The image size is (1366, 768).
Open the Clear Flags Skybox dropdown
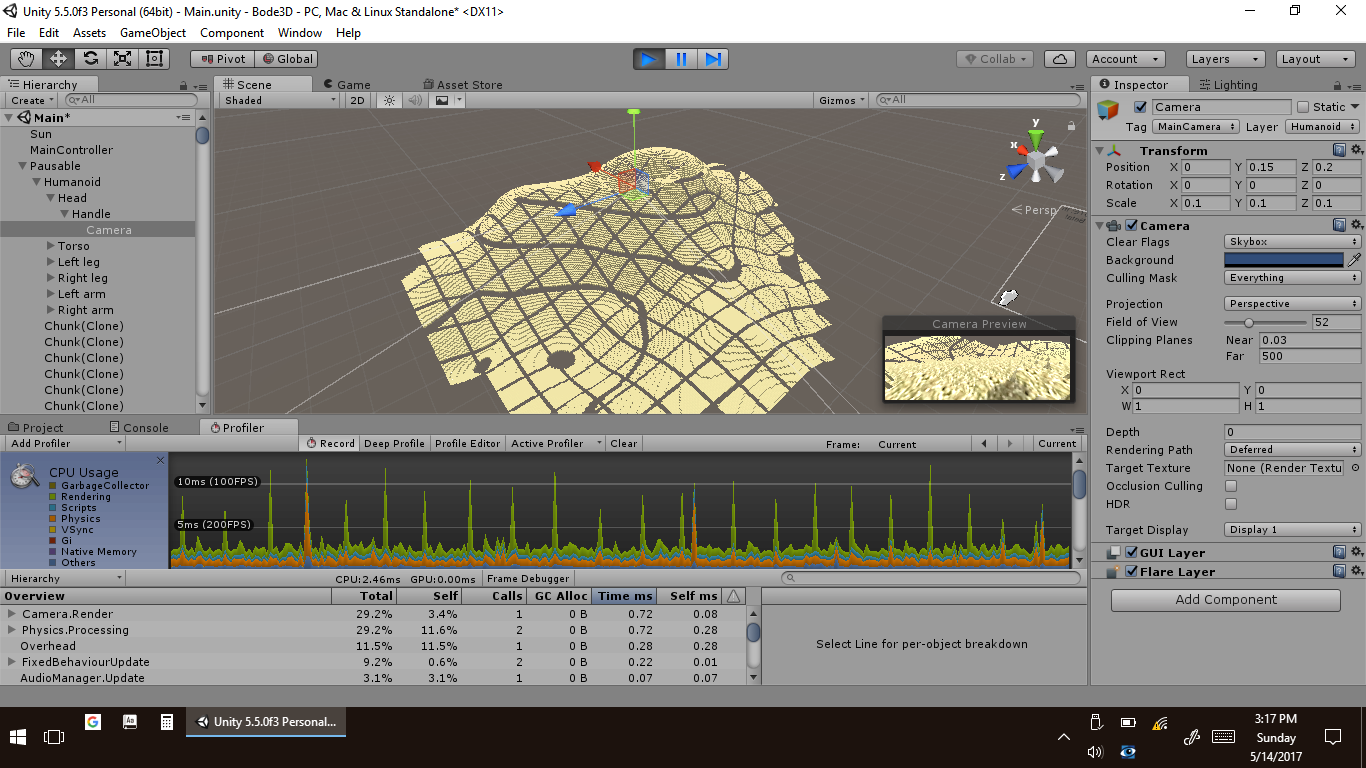[1292, 242]
